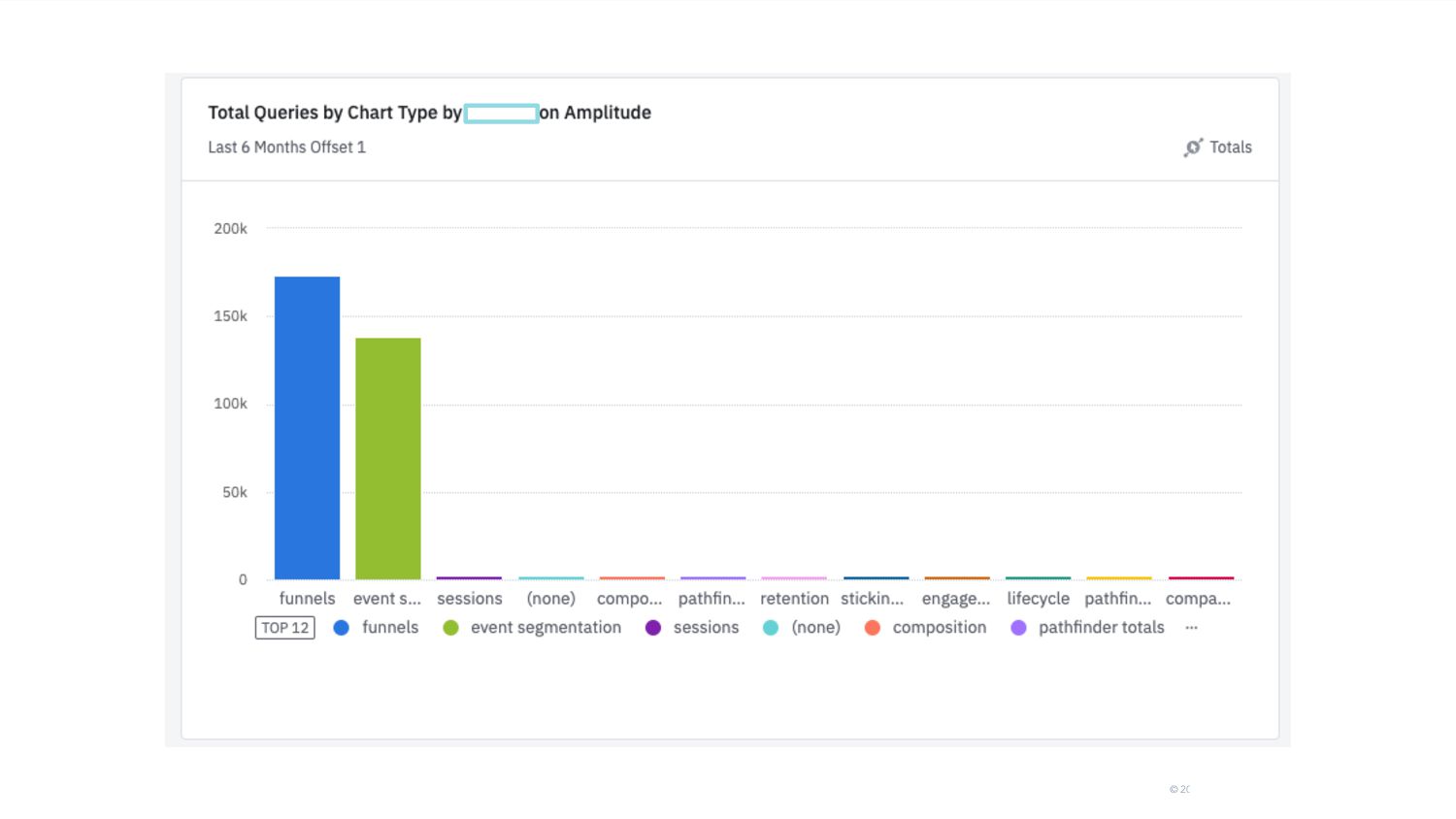Click composition legend label

pyautogui.click(x=940, y=628)
